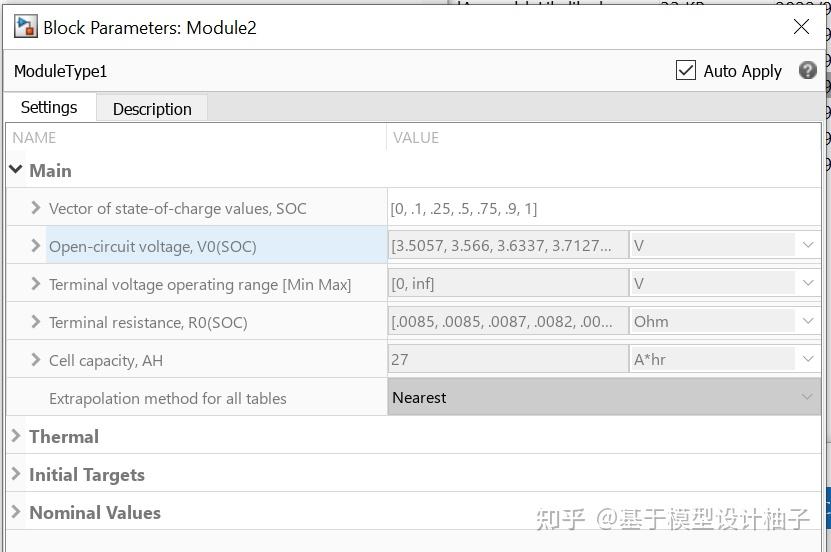Open the A*hr unit dropdown
The height and width of the screenshot is (552, 831).
click(x=724, y=360)
